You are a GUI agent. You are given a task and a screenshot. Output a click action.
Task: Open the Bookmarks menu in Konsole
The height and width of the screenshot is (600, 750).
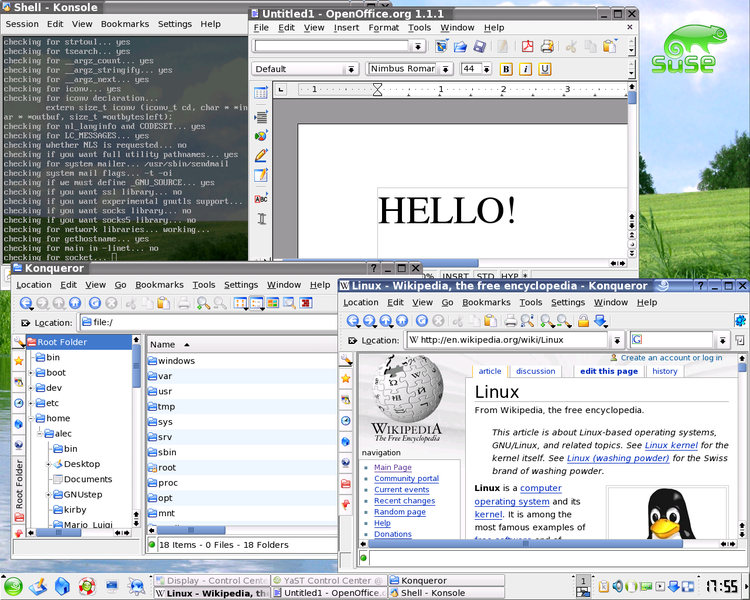click(x=127, y=23)
